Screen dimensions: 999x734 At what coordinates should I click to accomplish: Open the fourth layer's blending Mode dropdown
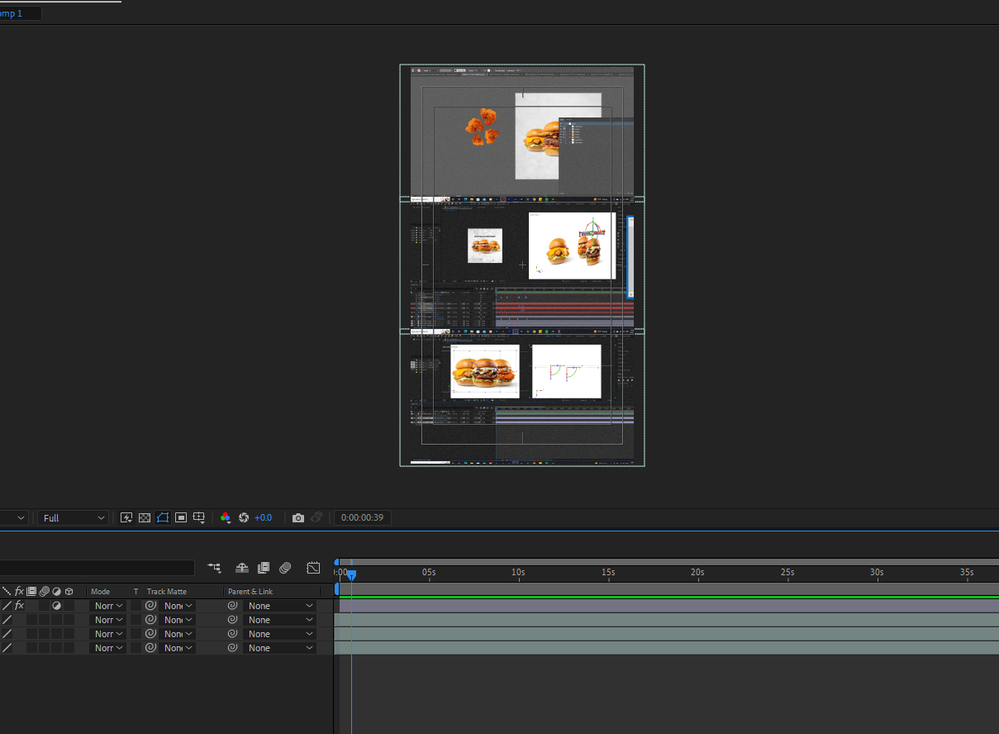point(108,647)
